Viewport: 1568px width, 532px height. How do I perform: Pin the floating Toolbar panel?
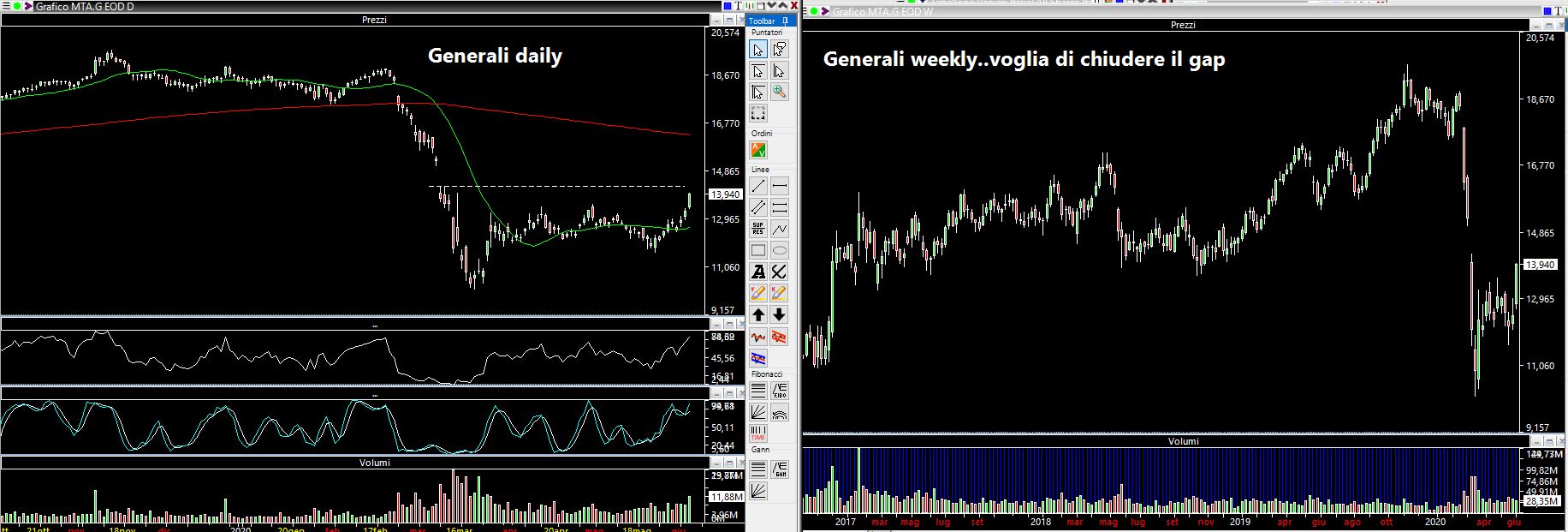(x=786, y=21)
